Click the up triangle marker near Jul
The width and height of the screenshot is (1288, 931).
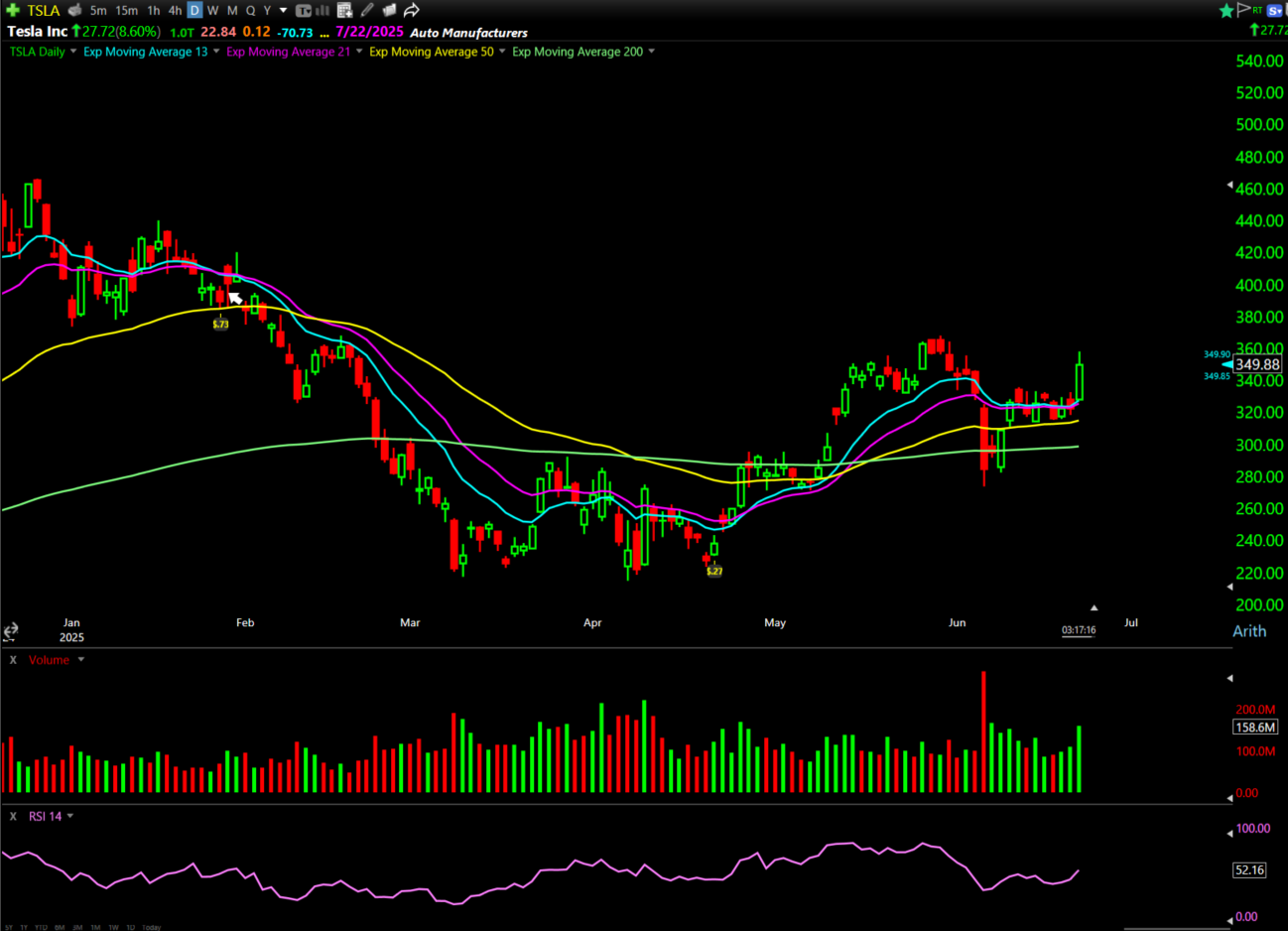tap(1094, 607)
